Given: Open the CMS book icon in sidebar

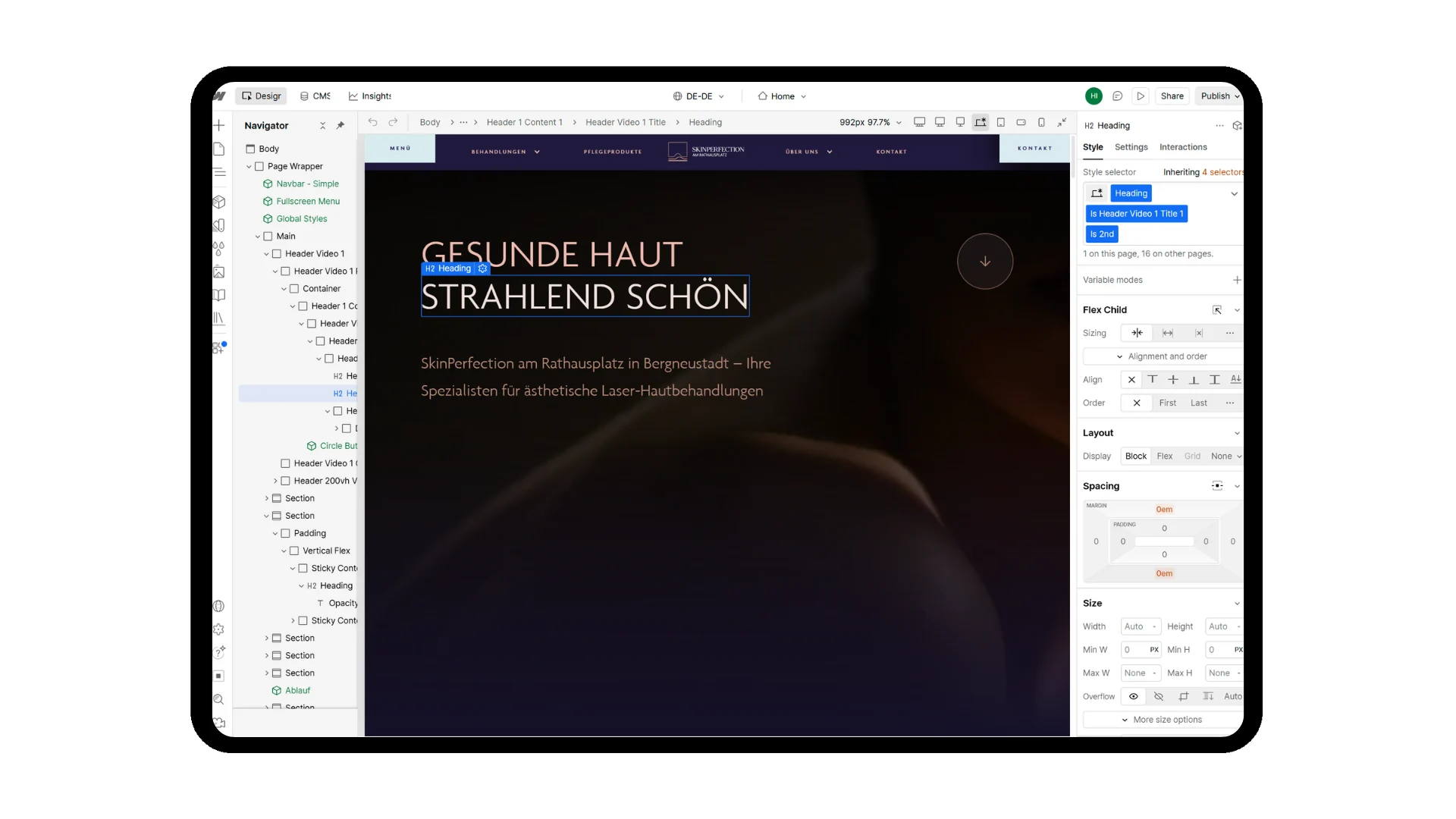Looking at the screenshot, I should (219, 295).
